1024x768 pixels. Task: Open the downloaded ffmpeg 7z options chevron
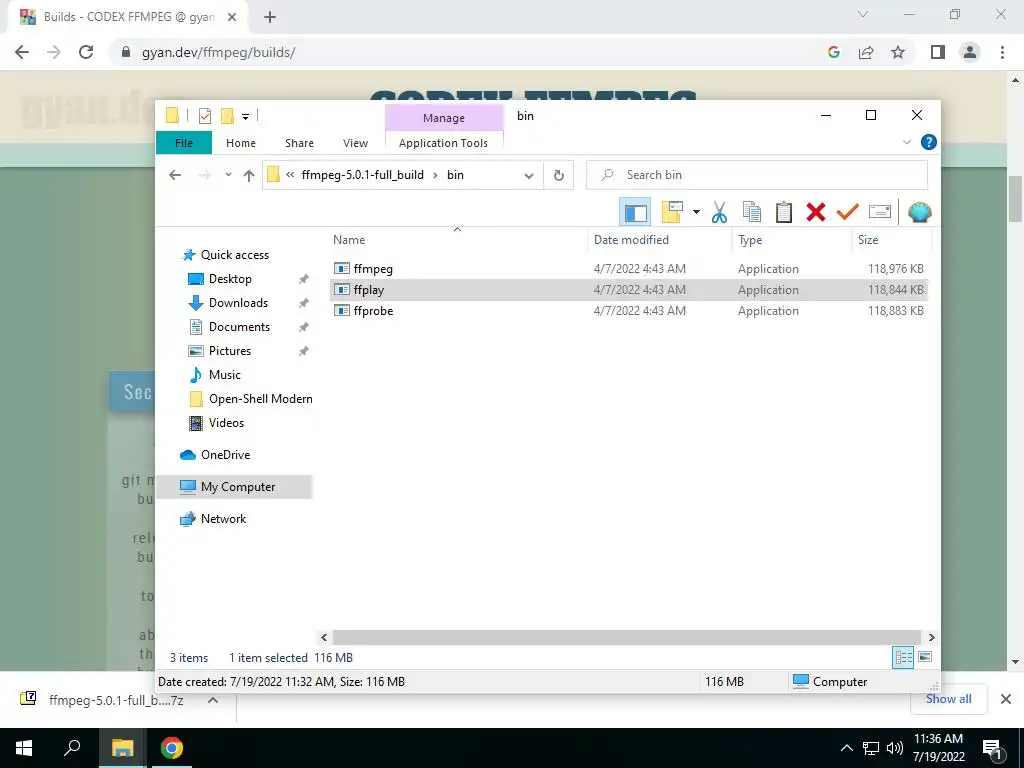tap(212, 700)
